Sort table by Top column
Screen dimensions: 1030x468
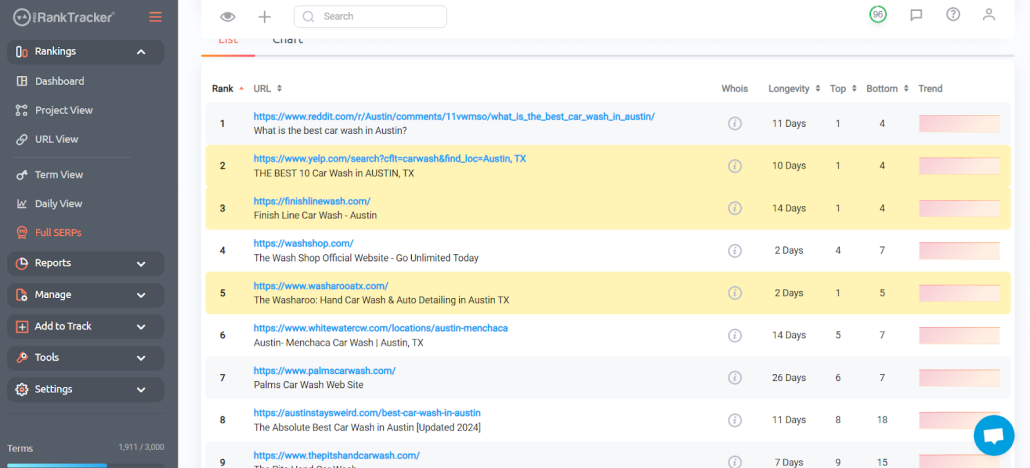click(843, 89)
